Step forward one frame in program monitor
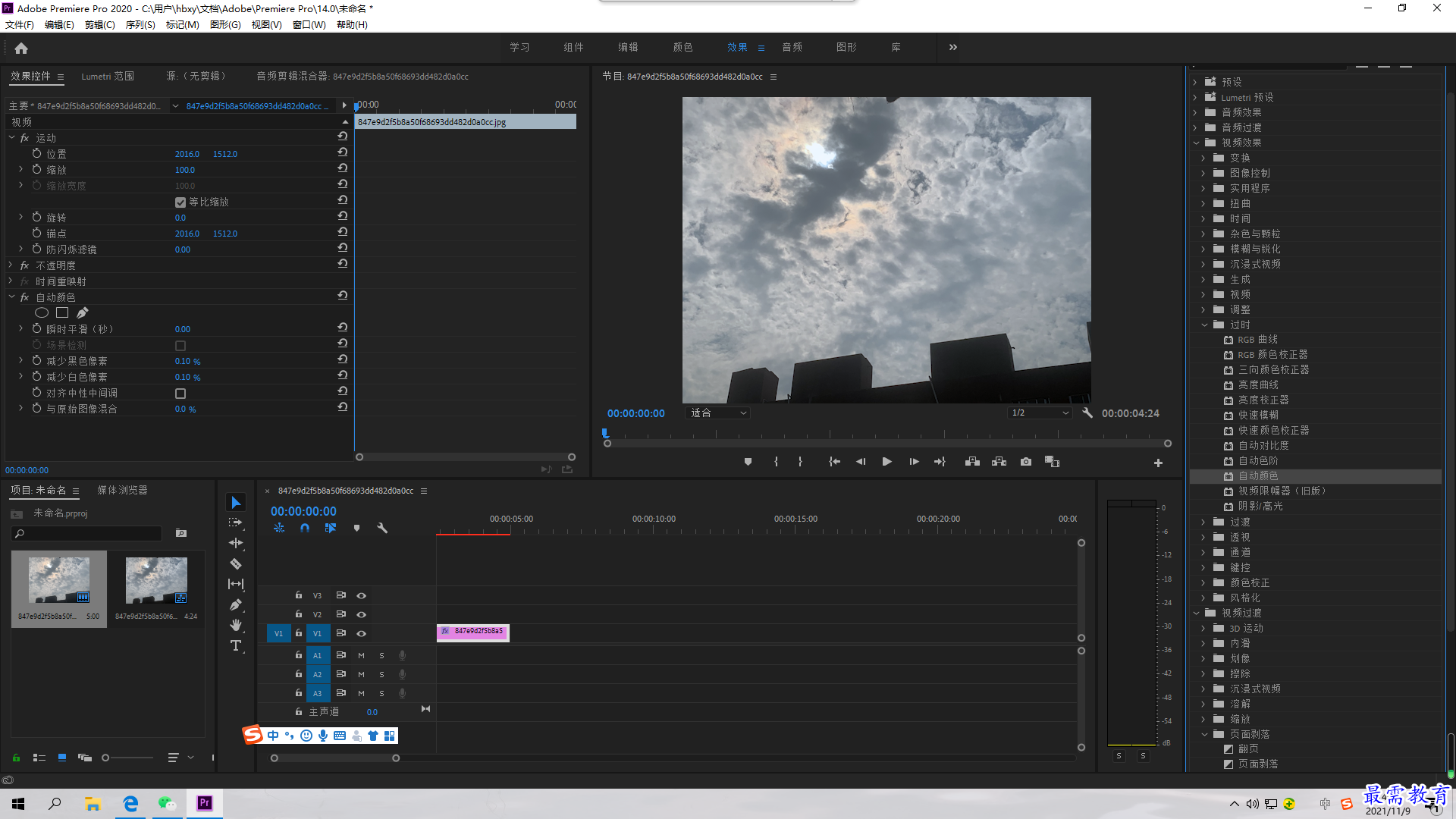The width and height of the screenshot is (1456, 819). 914,462
